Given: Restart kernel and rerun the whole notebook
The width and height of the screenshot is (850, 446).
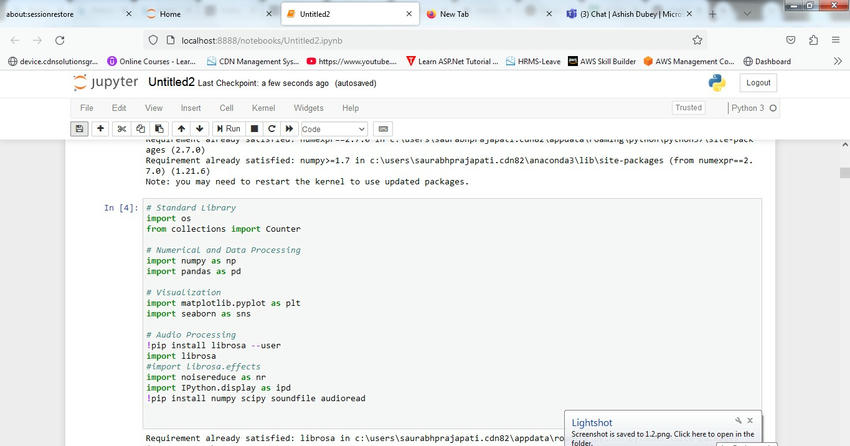Looking at the screenshot, I should 289,129.
